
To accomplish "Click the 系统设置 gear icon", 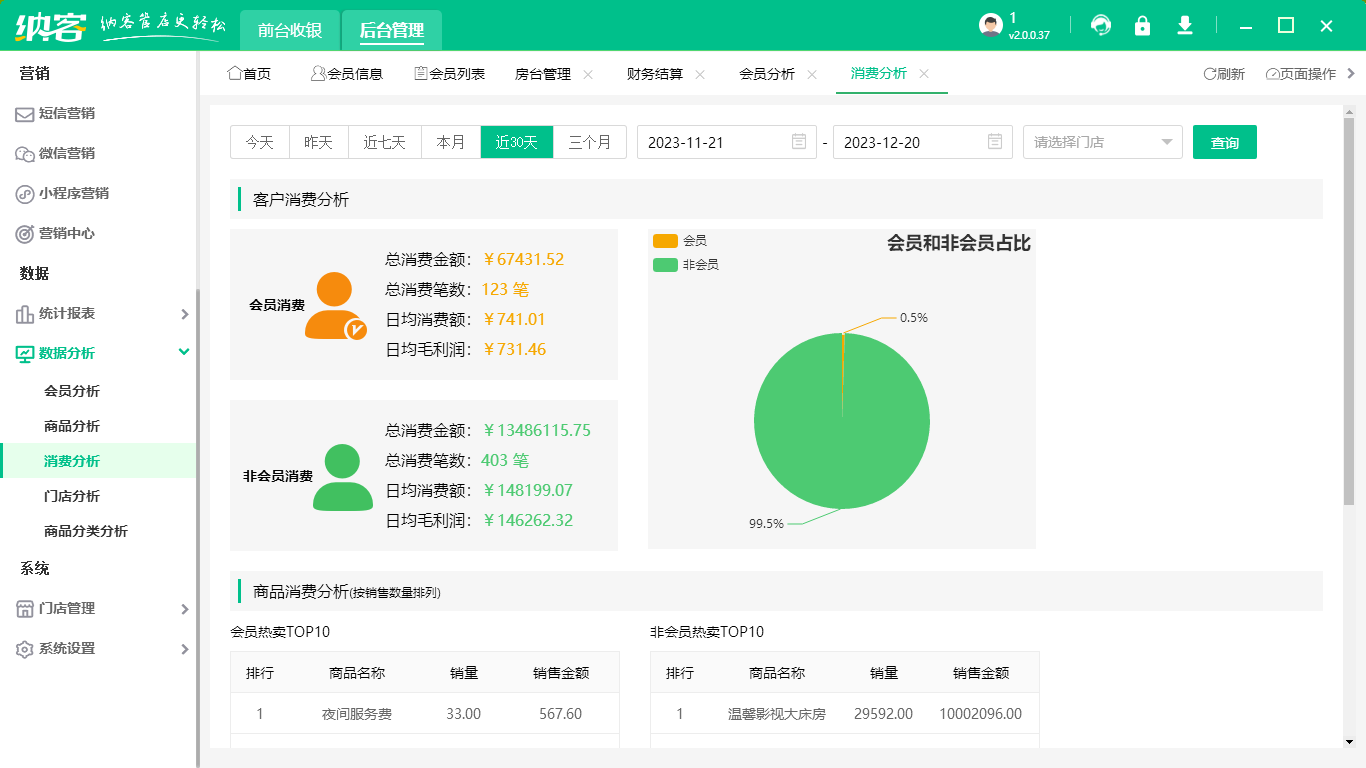I will point(25,649).
